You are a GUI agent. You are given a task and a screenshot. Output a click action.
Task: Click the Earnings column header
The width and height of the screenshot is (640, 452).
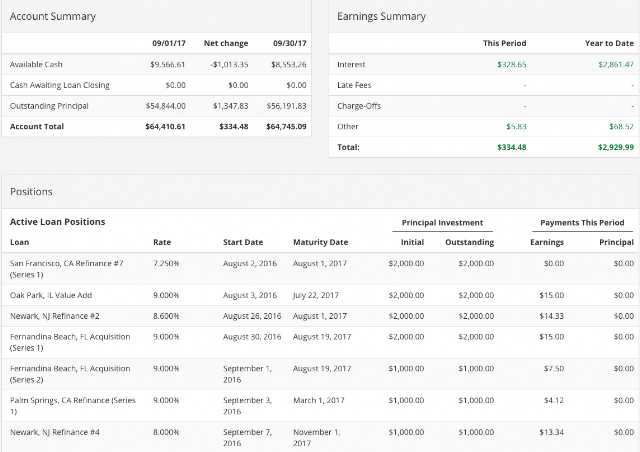[x=547, y=242]
